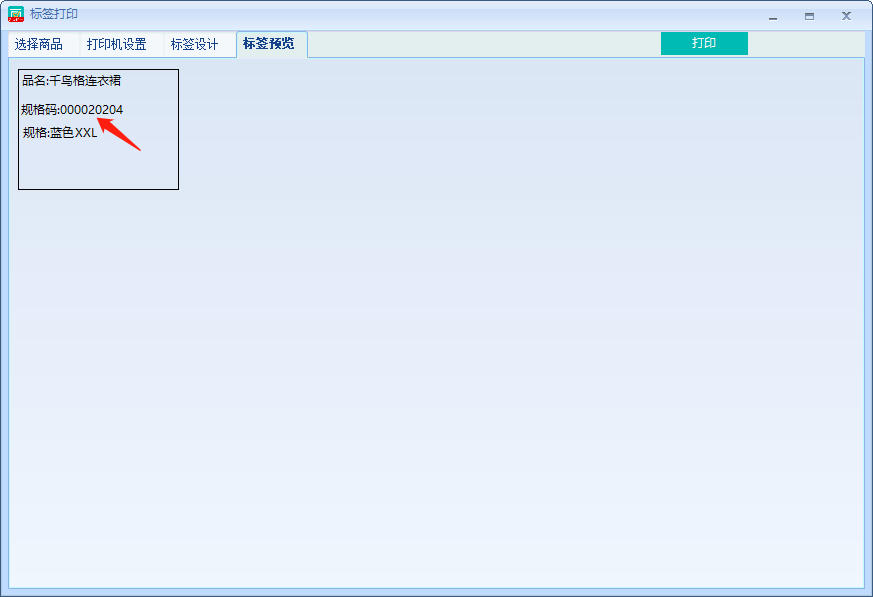Image resolution: width=873 pixels, height=597 pixels.
Task: Click the text 规格码:000020204
Action: point(72,110)
